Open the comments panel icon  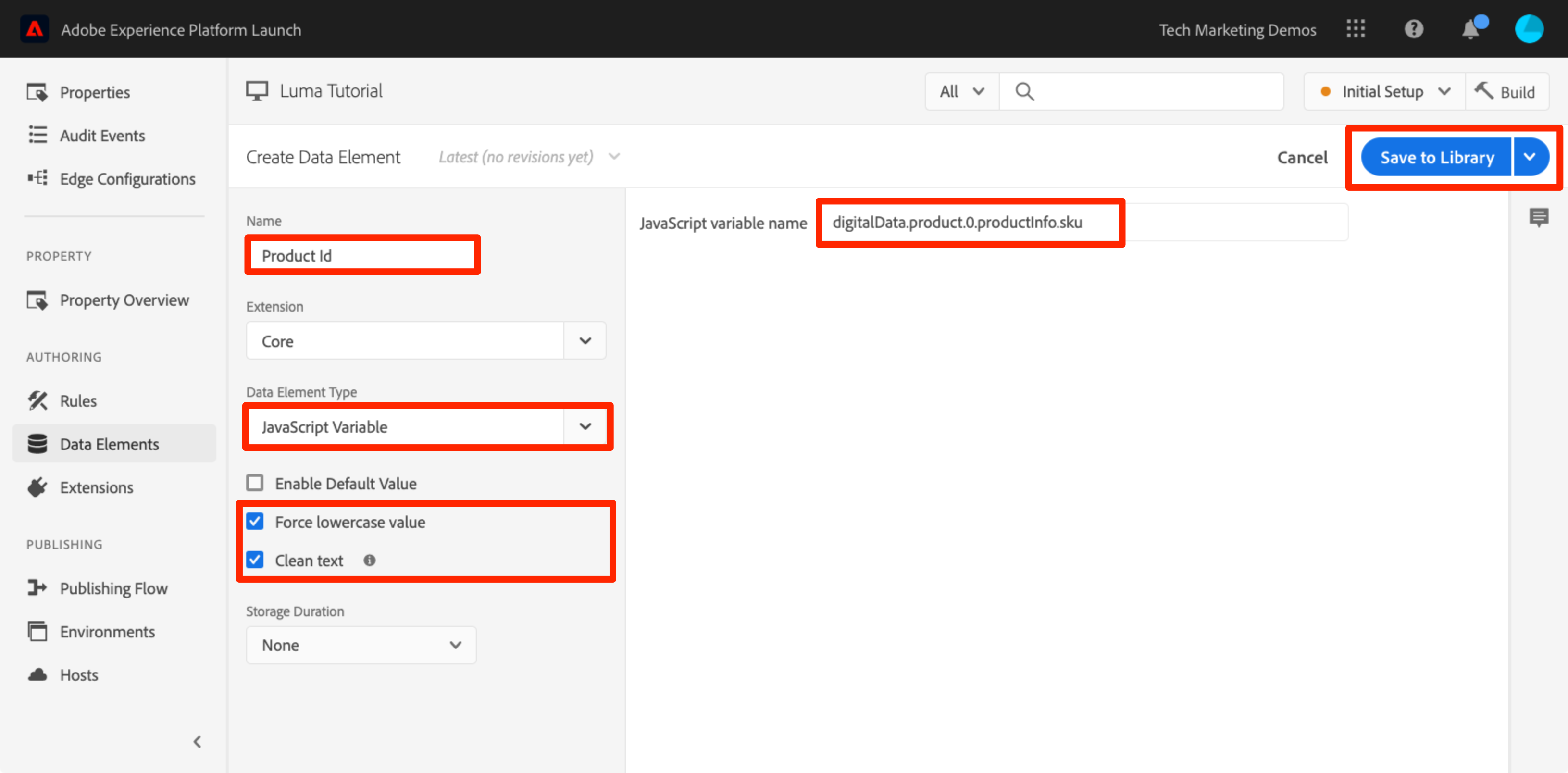click(x=1539, y=217)
